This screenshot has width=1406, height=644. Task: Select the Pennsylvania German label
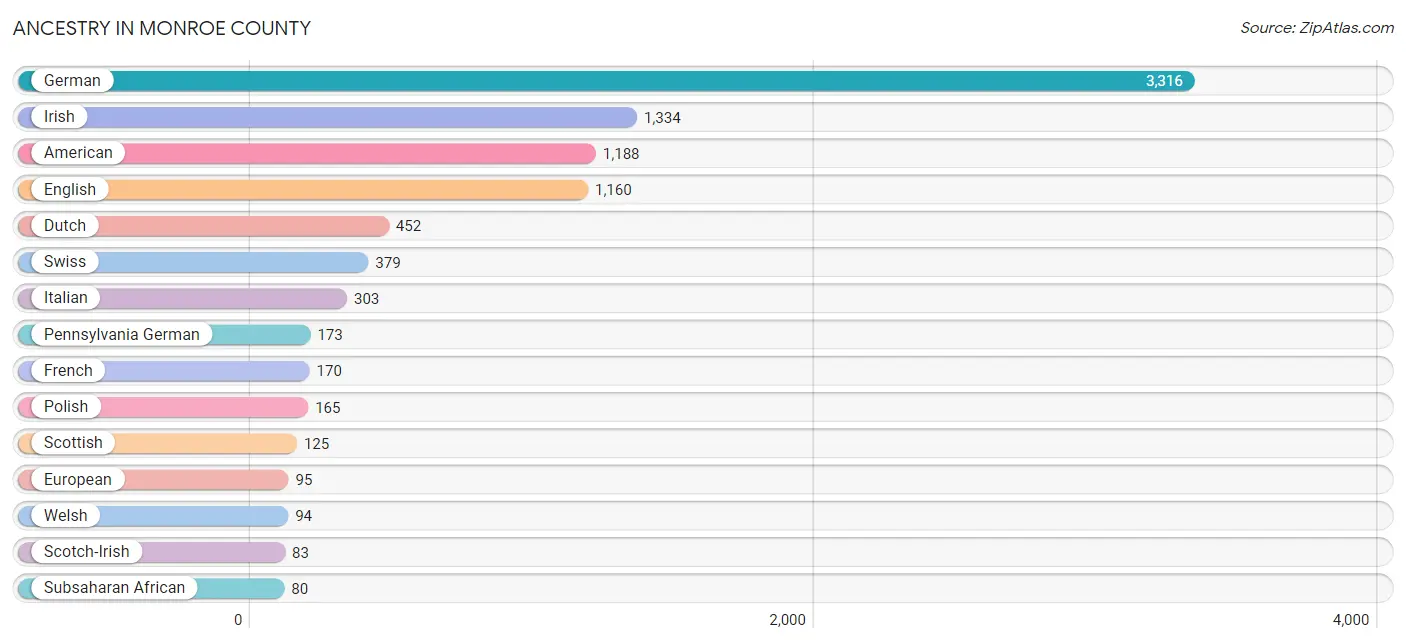coord(122,334)
